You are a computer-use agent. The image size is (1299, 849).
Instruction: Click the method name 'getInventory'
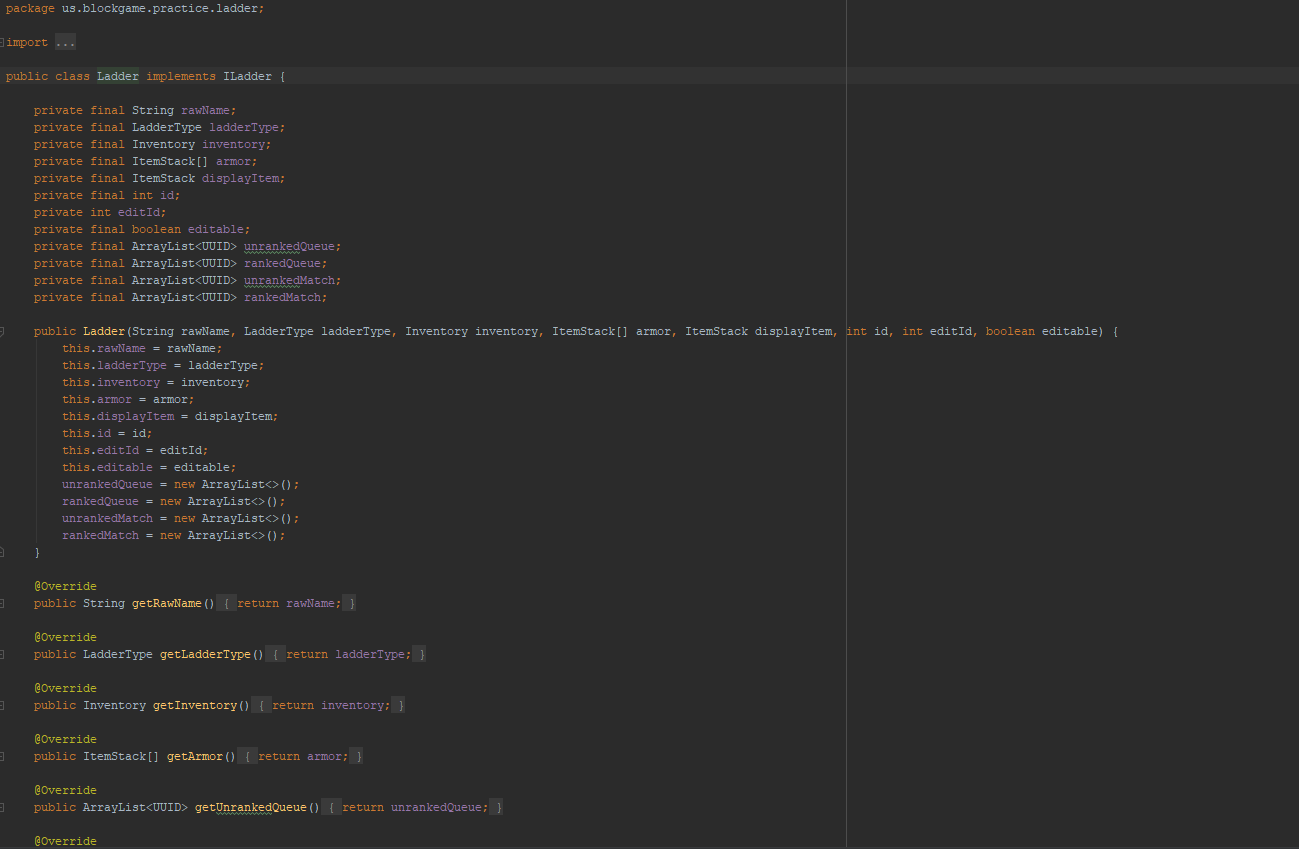tap(195, 705)
